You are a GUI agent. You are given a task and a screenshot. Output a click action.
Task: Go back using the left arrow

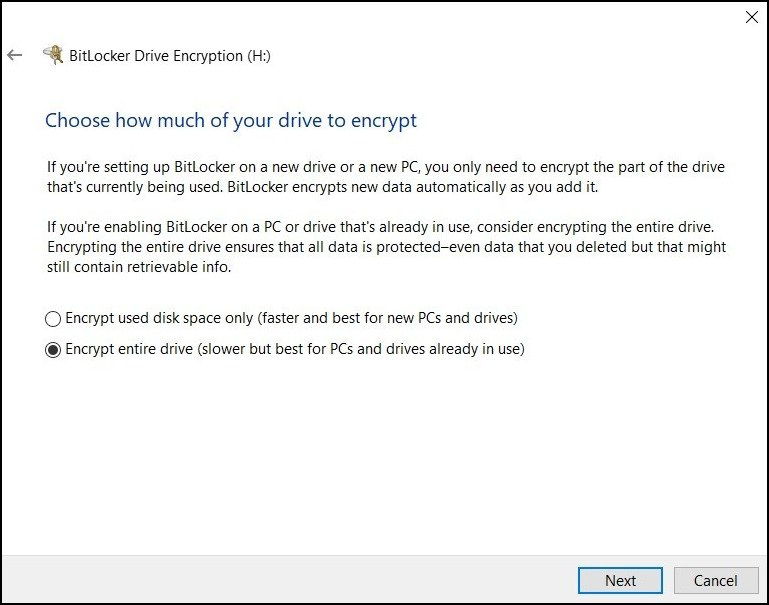point(15,55)
